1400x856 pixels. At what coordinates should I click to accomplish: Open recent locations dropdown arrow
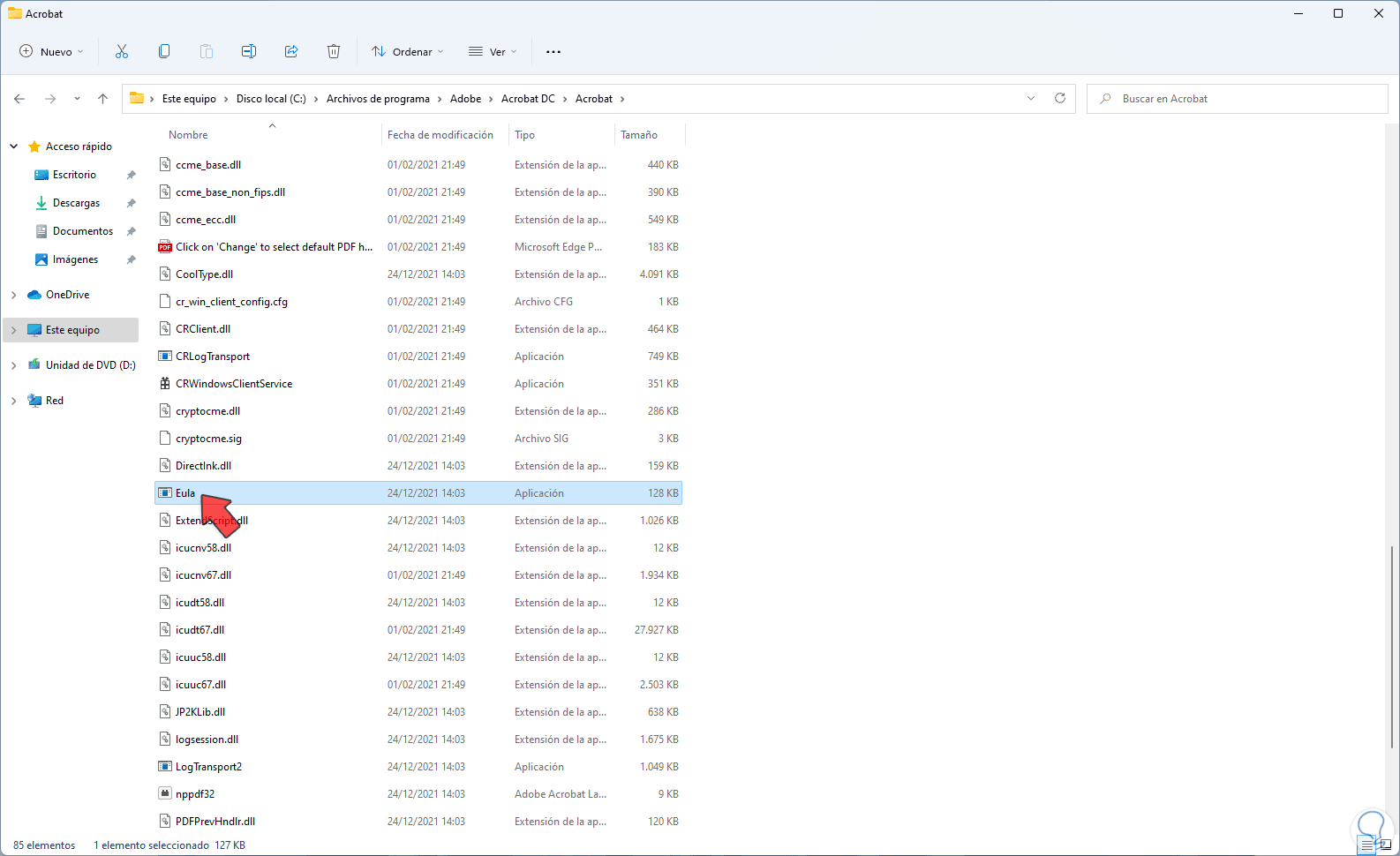(77, 99)
